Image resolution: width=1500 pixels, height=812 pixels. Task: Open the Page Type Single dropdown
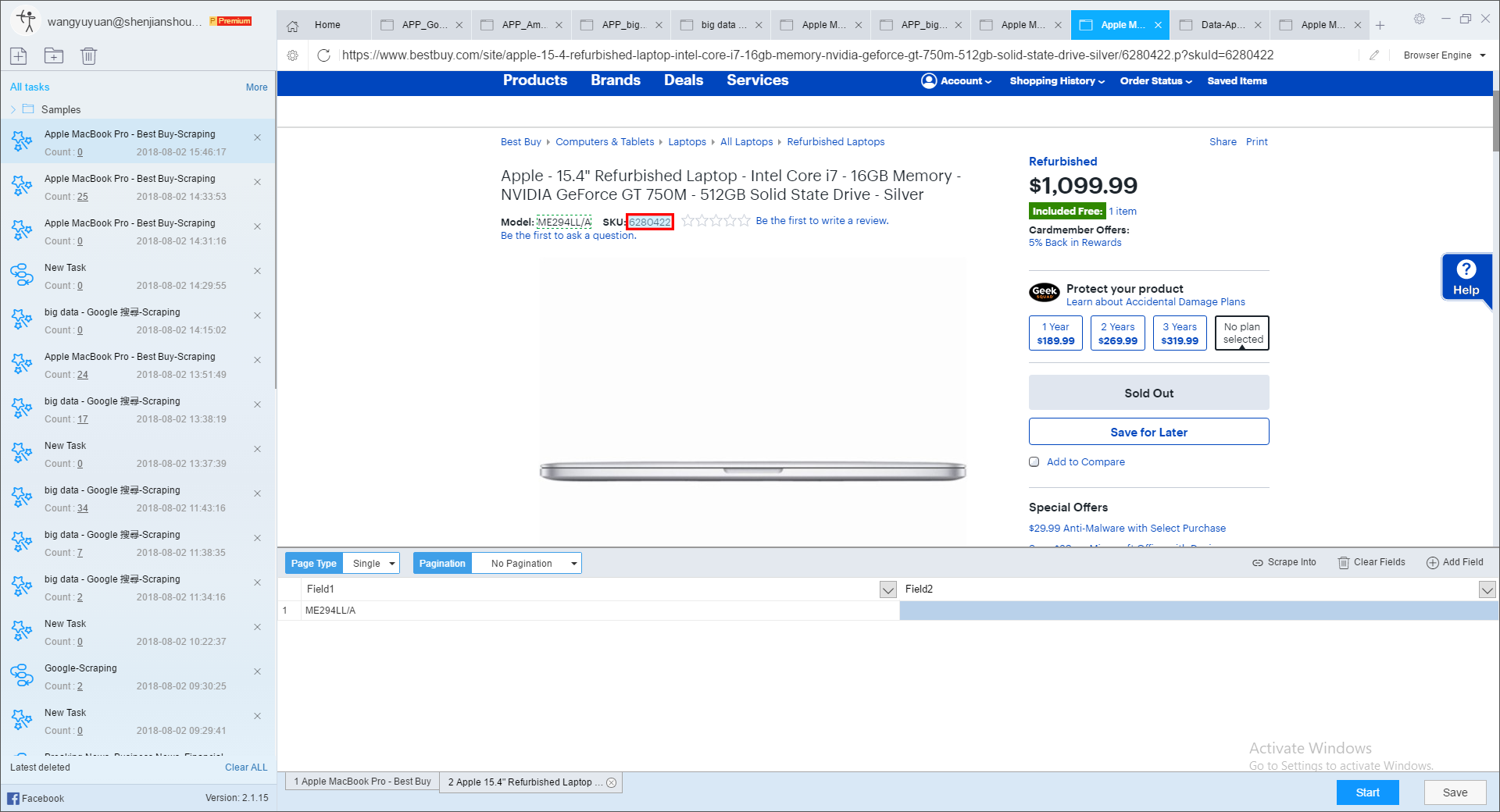pos(371,563)
